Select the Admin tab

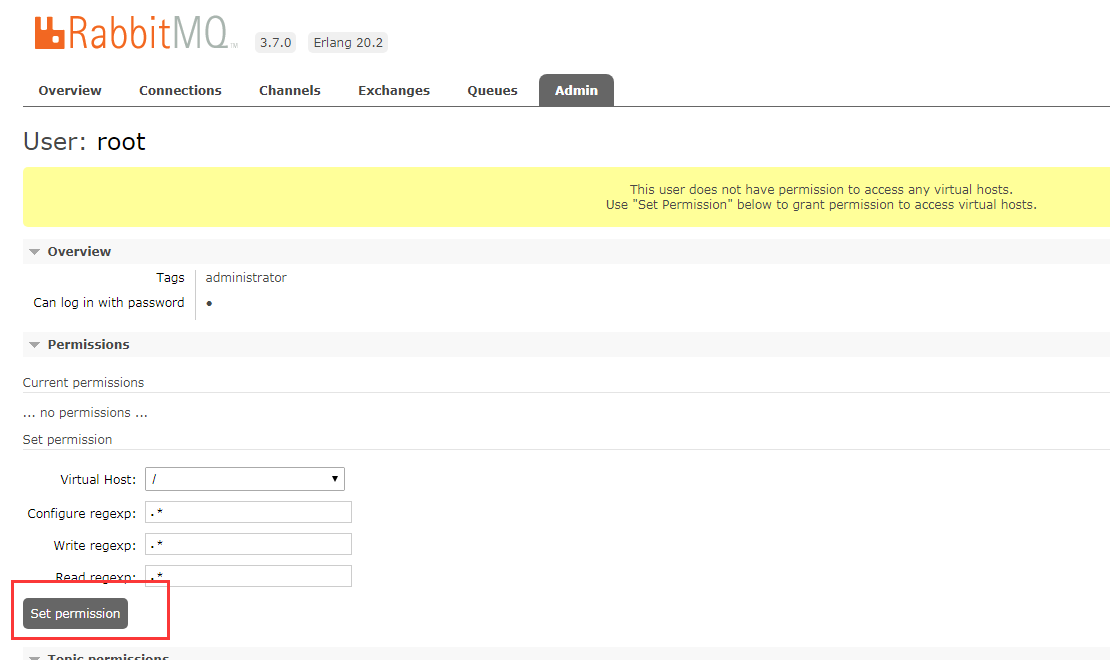point(576,91)
